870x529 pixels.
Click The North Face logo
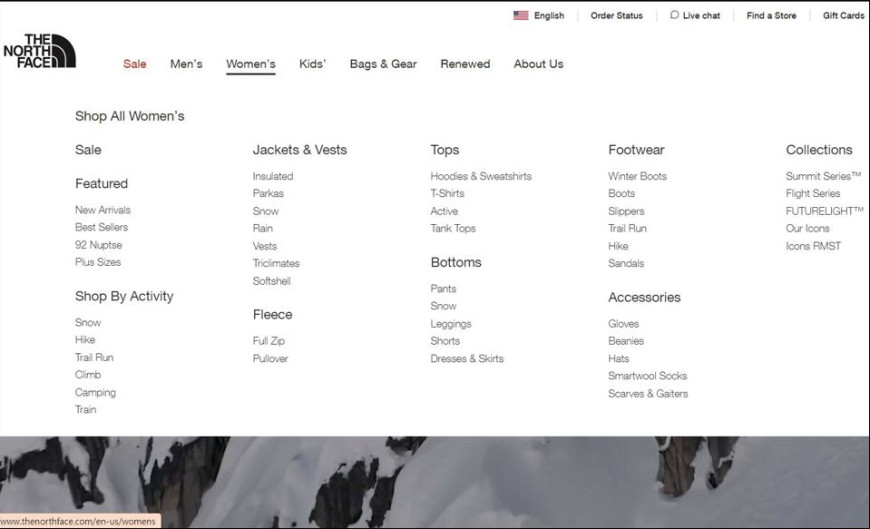pyautogui.click(x=39, y=51)
